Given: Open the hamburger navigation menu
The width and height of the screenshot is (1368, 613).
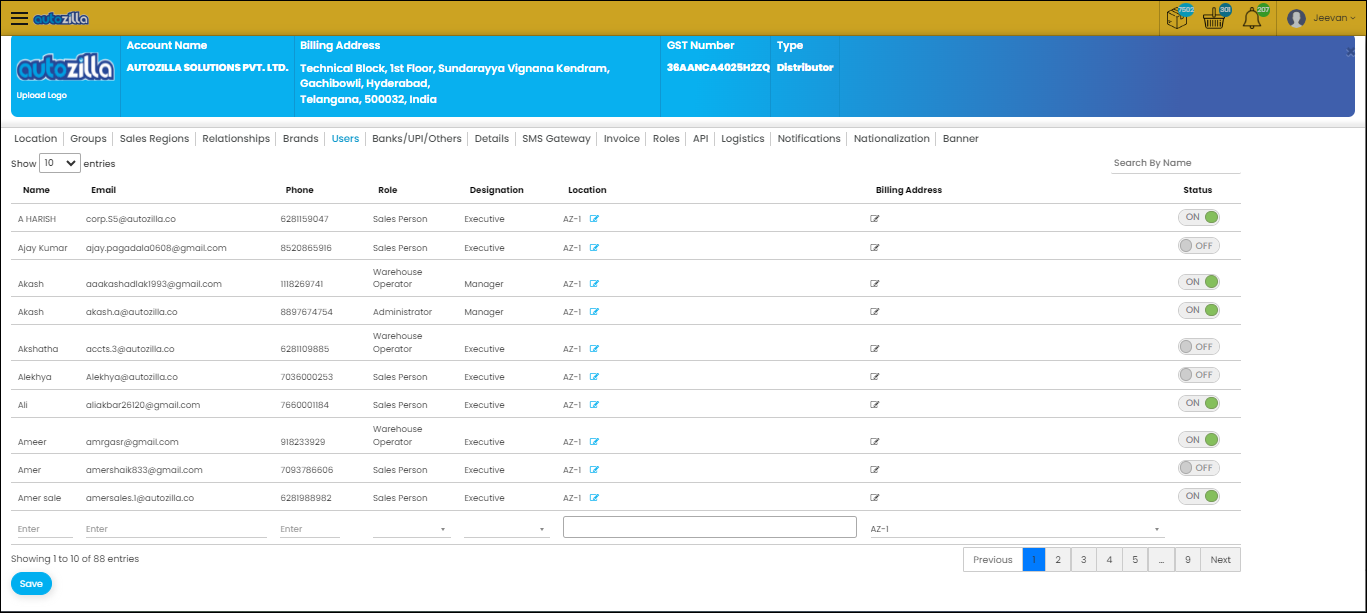Looking at the screenshot, I should click(x=19, y=18).
